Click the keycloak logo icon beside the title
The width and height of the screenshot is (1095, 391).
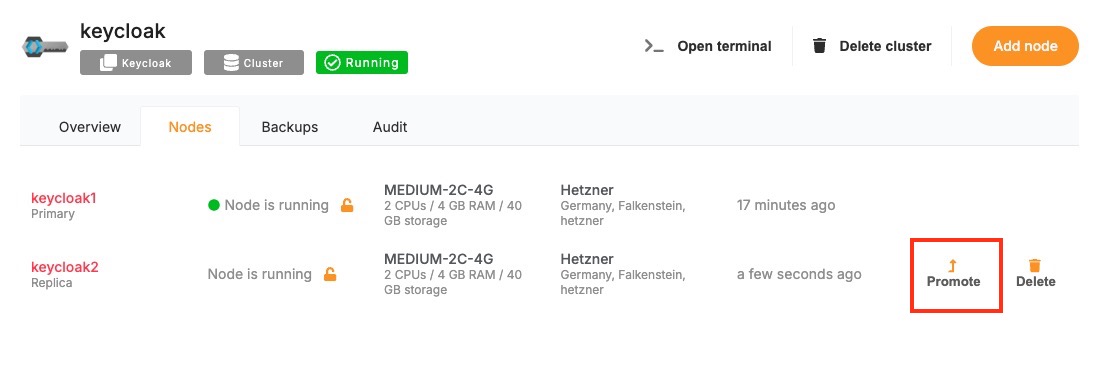pos(45,47)
